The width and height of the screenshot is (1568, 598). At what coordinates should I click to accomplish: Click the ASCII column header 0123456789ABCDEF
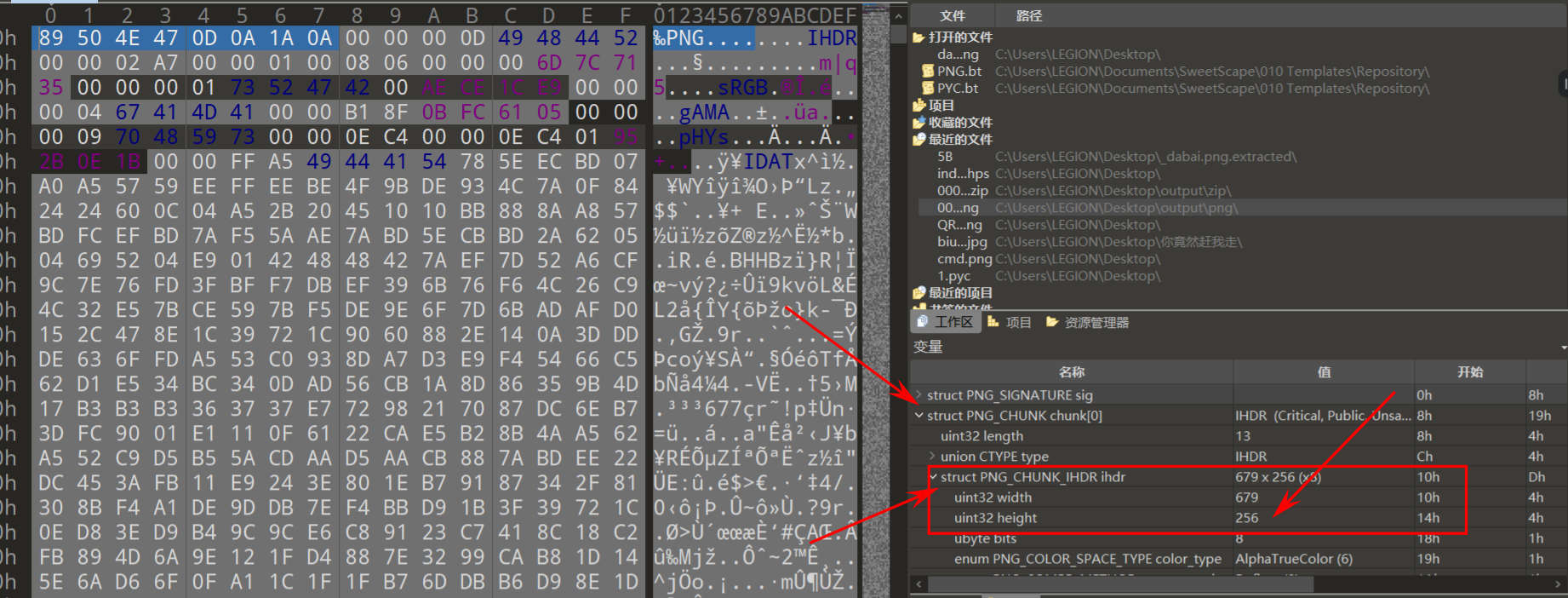pos(755,15)
